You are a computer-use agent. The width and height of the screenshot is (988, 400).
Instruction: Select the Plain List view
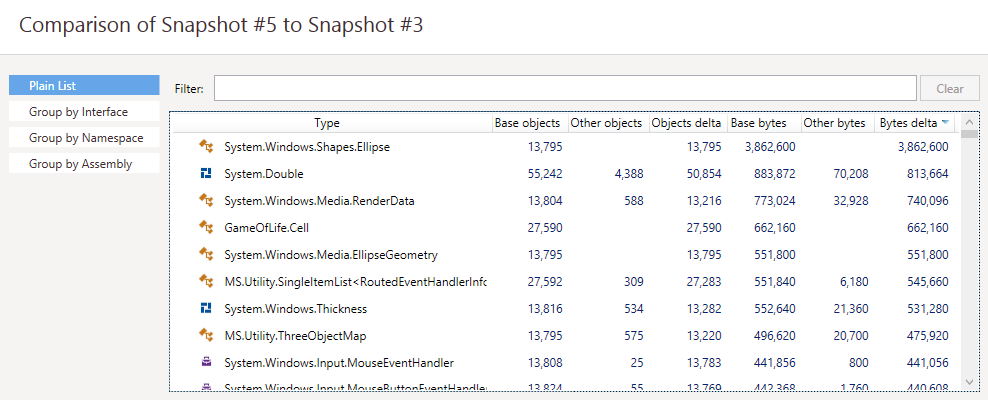(x=83, y=86)
